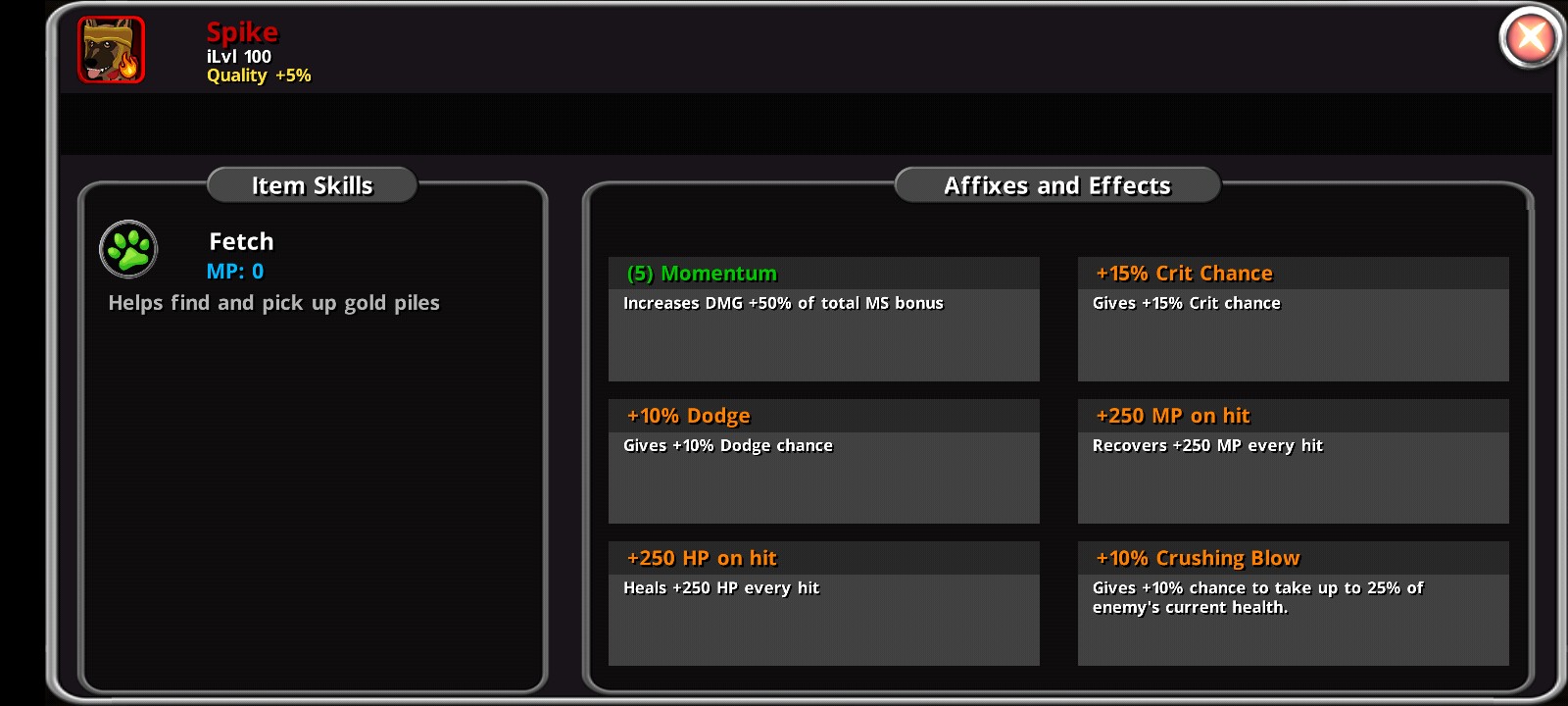Screen dimensions: 1568x706
Task: Tap the green paw Fetch skill icon
Action: click(x=128, y=249)
